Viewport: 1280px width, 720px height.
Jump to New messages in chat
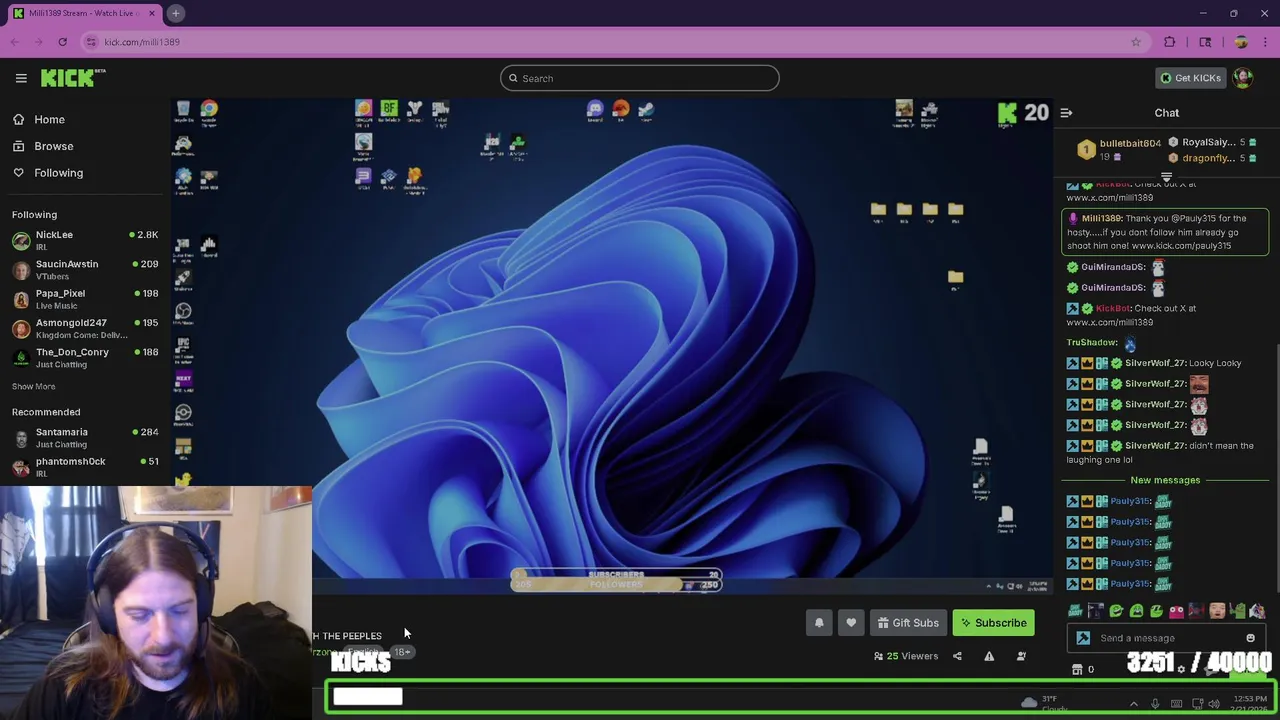[1165, 480]
